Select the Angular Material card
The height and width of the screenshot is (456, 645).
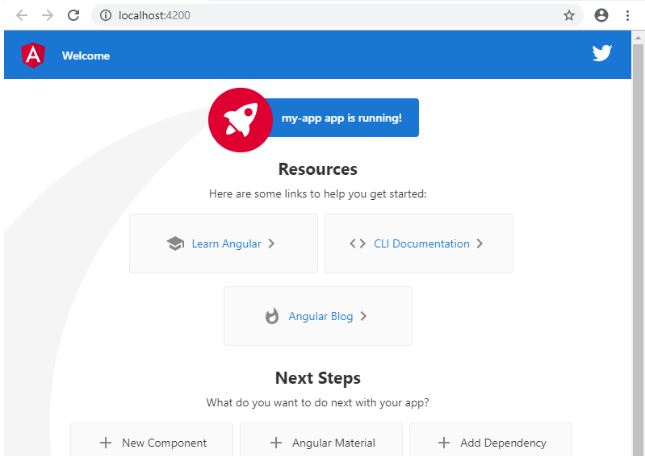[321, 439]
